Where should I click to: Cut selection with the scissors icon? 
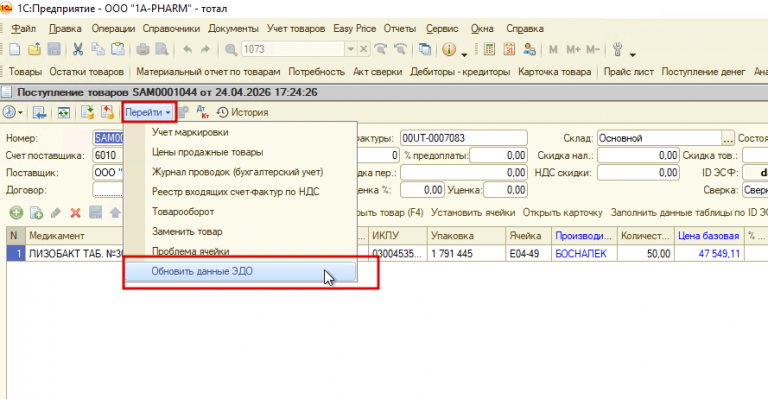78,49
